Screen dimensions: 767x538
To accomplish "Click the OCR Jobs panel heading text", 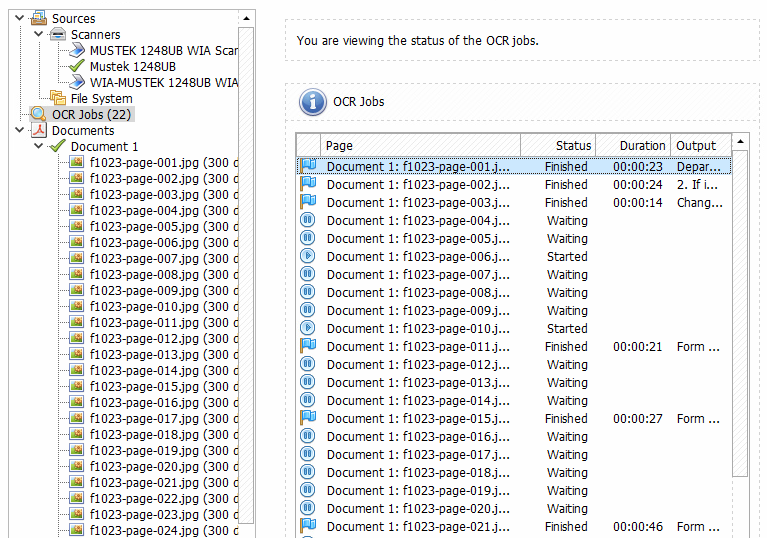I will [x=359, y=102].
